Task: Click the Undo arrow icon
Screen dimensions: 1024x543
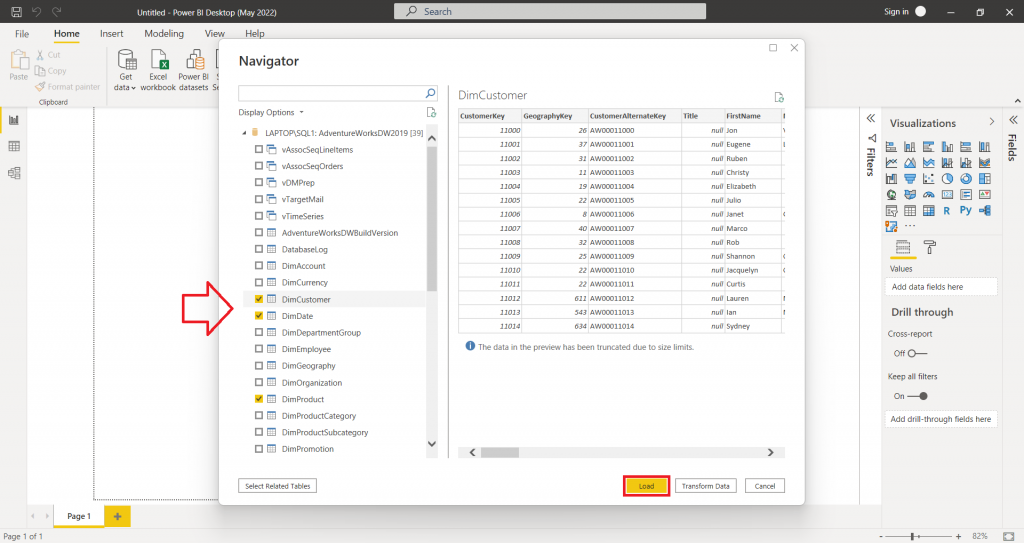Action: (37, 12)
